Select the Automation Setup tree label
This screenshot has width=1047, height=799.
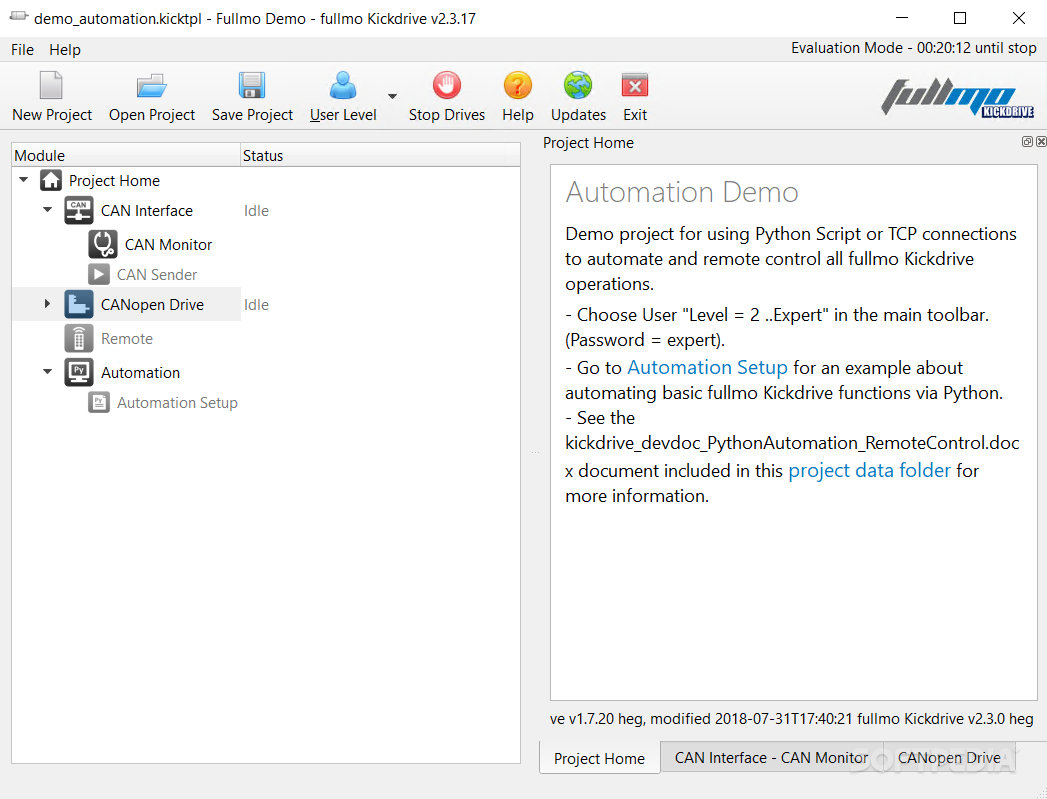tap(177, 403)
